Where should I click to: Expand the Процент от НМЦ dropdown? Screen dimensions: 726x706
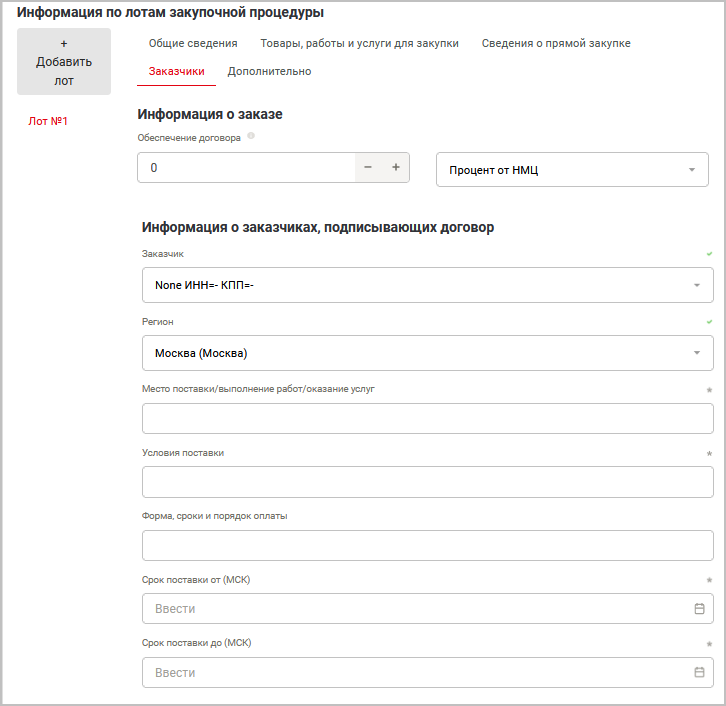[691, 170]
